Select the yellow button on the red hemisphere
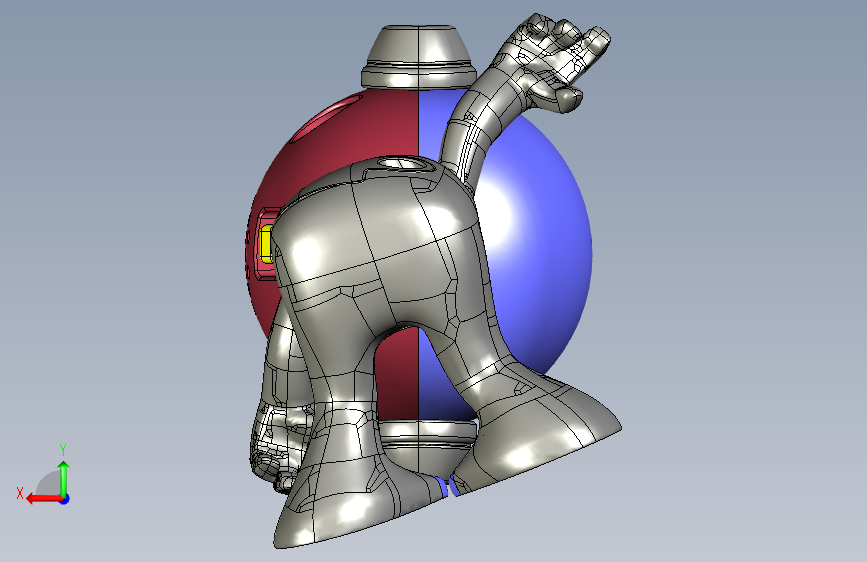 (x=267, y=244)
